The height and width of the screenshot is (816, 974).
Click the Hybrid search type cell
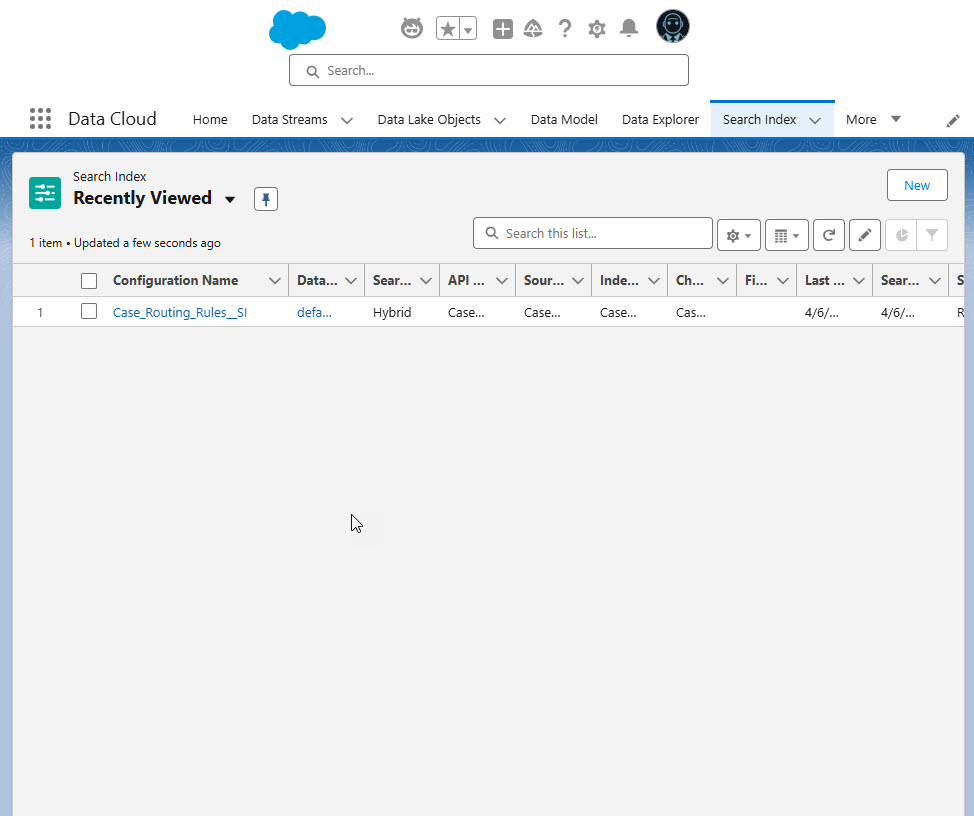(x=392, y=312)
